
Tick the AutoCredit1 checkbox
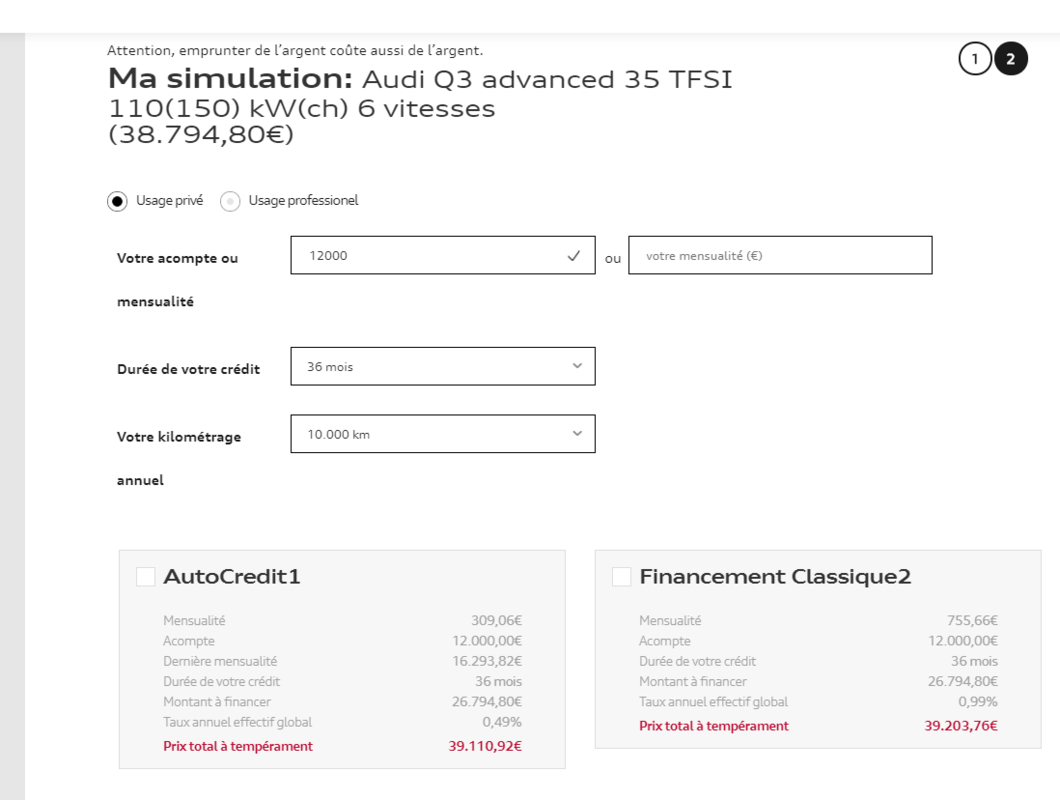click(146, 576)
